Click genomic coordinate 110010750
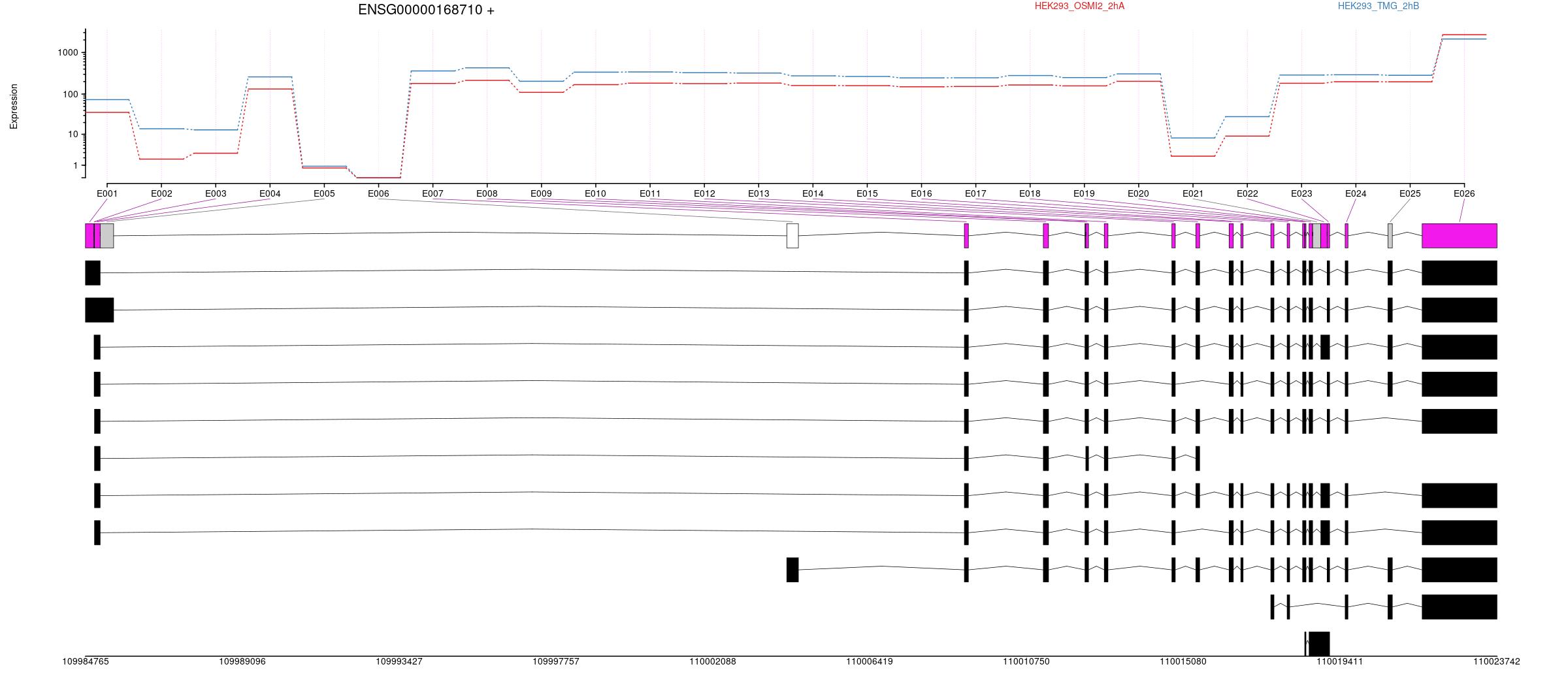Viewport: 1568px width, 673px height. (1026, 661)
